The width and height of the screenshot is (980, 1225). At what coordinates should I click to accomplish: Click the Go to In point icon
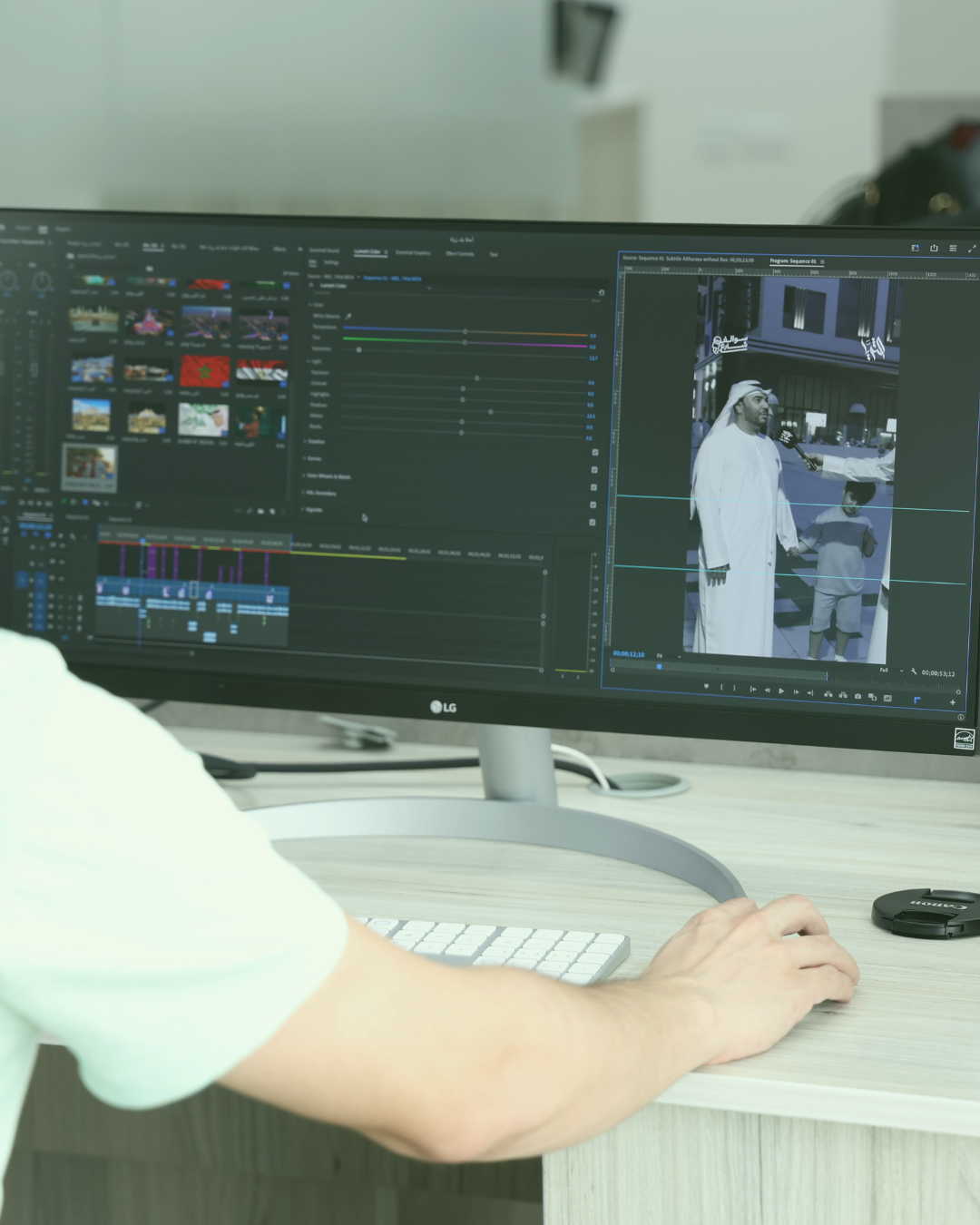coord(752,690)
